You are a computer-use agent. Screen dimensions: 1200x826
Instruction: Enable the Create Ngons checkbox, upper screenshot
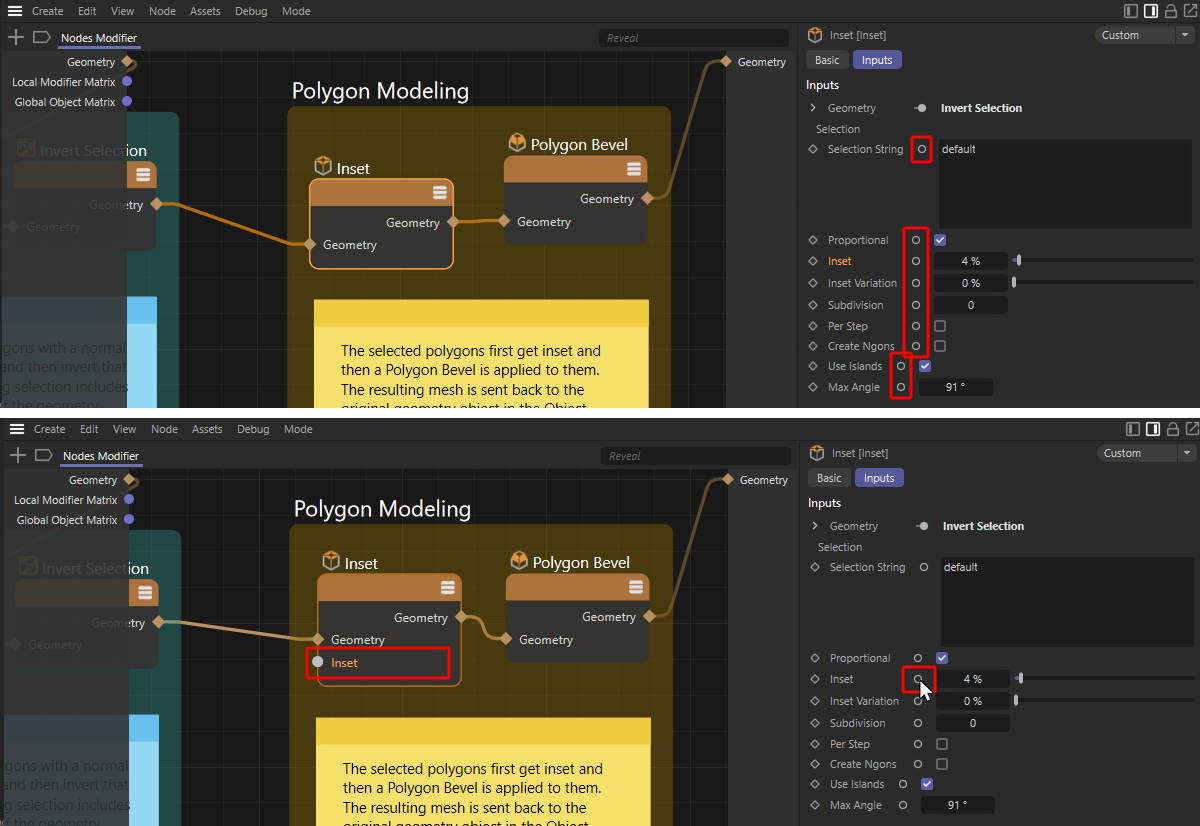(x=940, y=346)
